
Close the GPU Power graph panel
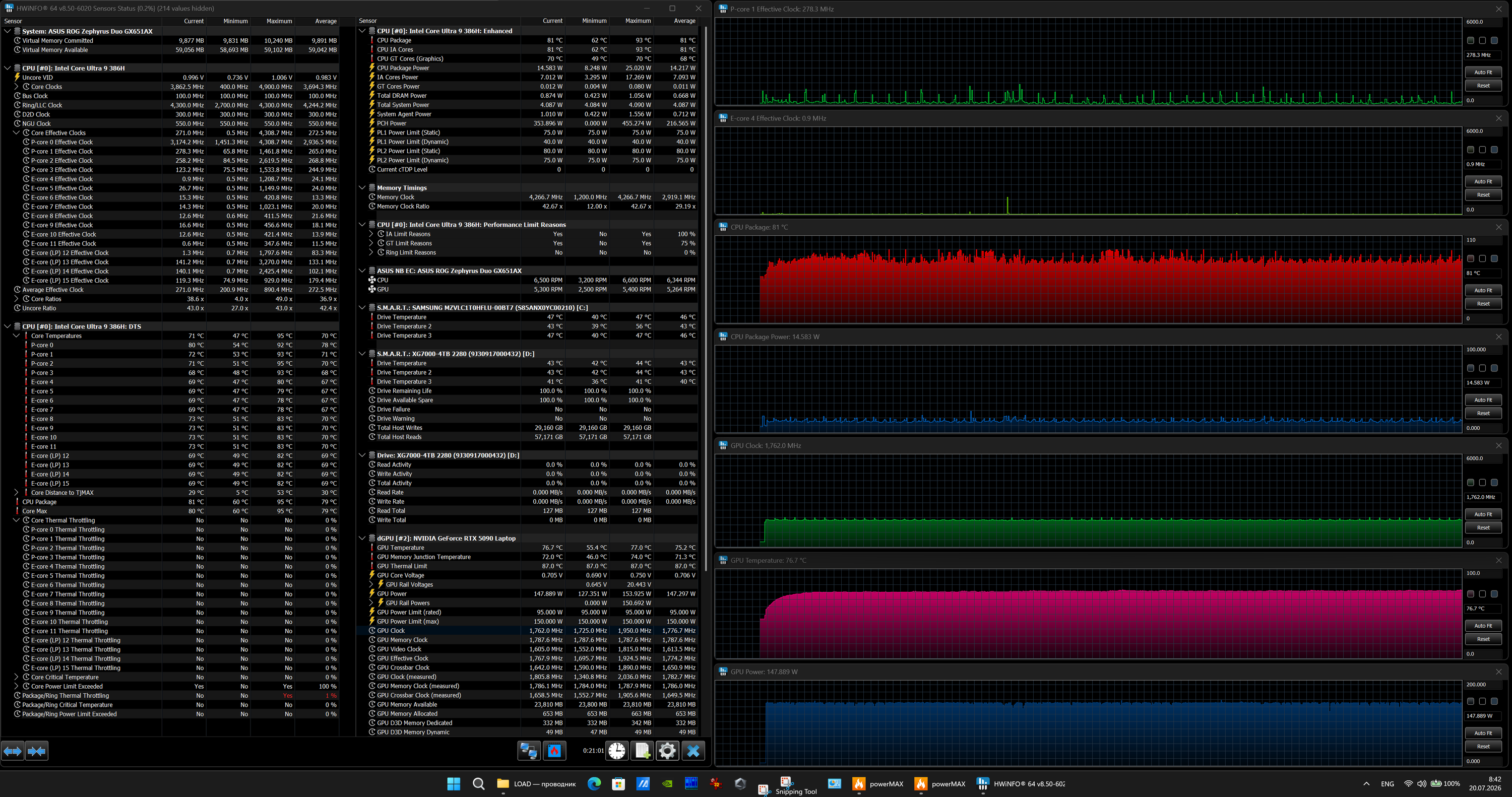[1498, 672]
